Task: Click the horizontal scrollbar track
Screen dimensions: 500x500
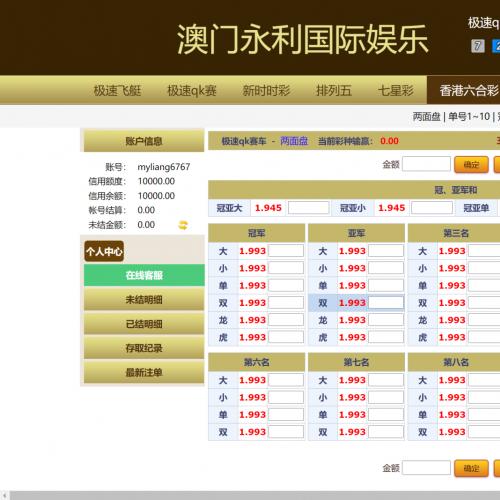Action: pyautogui.click(x=255, y=495)
